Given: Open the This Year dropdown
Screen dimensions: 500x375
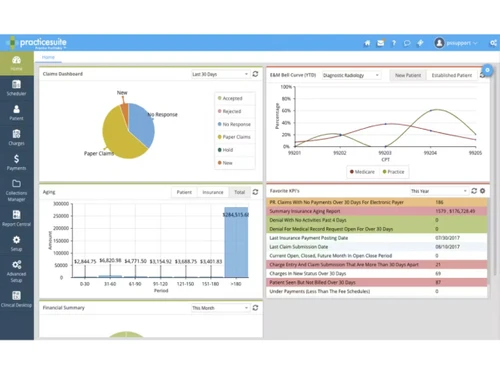Looking at the screenshot, I should pyautogui.click(x=439, y=191).
